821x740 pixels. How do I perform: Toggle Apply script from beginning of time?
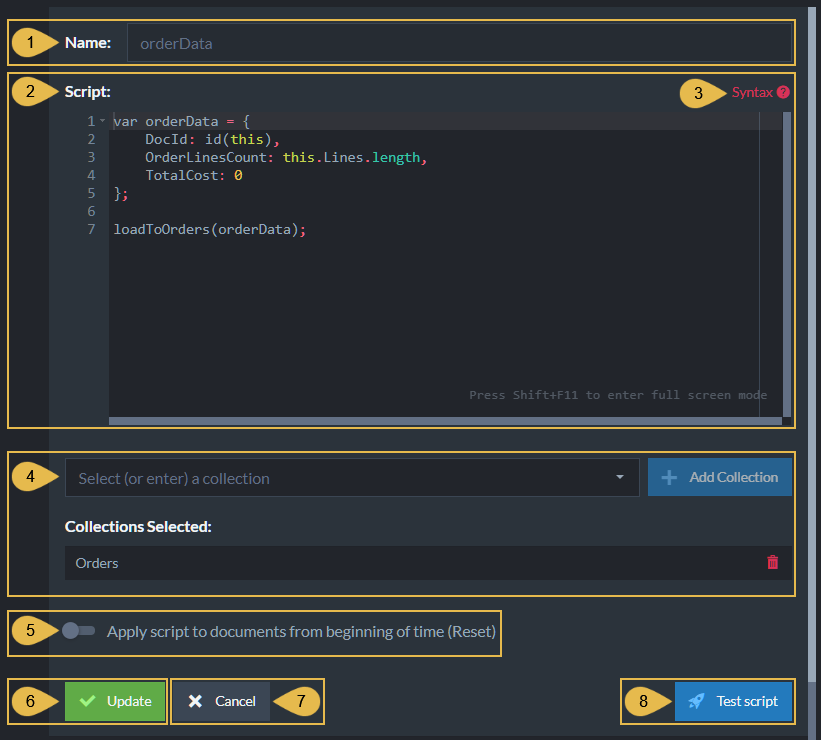pyautogui.click(x=79, y=631)
